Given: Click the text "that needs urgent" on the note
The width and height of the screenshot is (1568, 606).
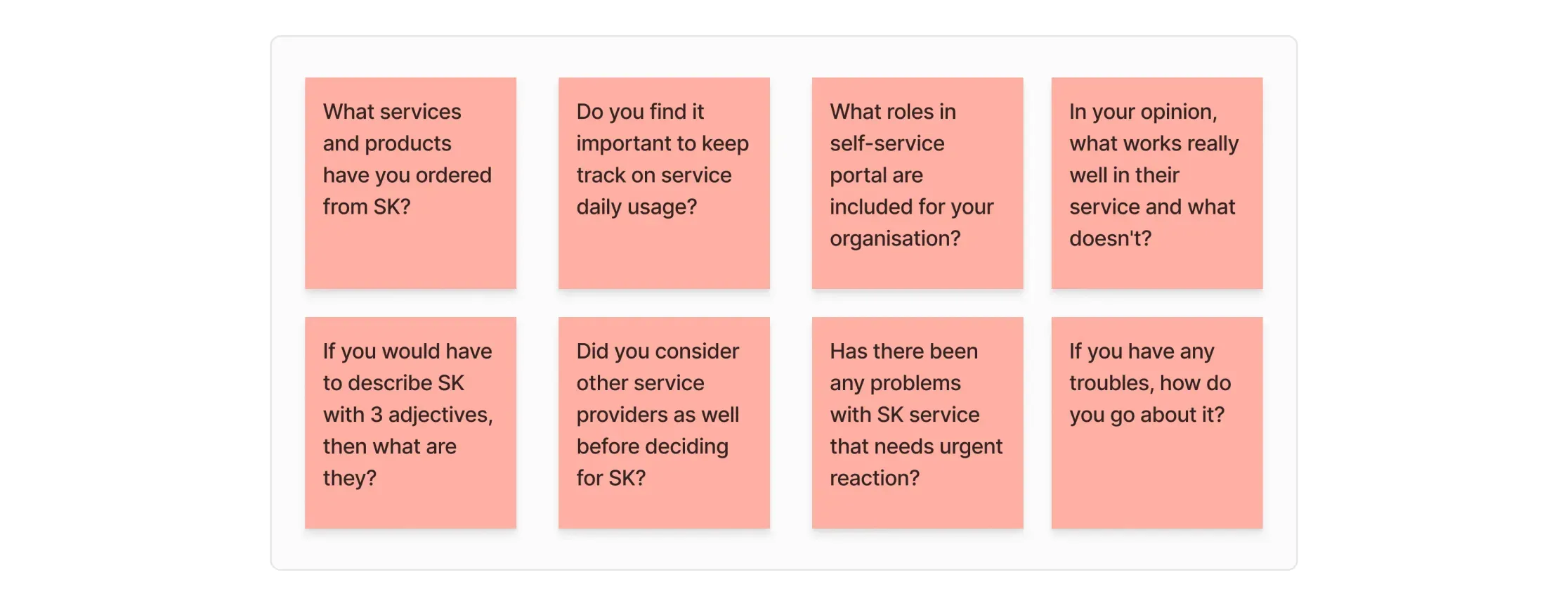Looking at the screenshot, I should tap(916, 446).
